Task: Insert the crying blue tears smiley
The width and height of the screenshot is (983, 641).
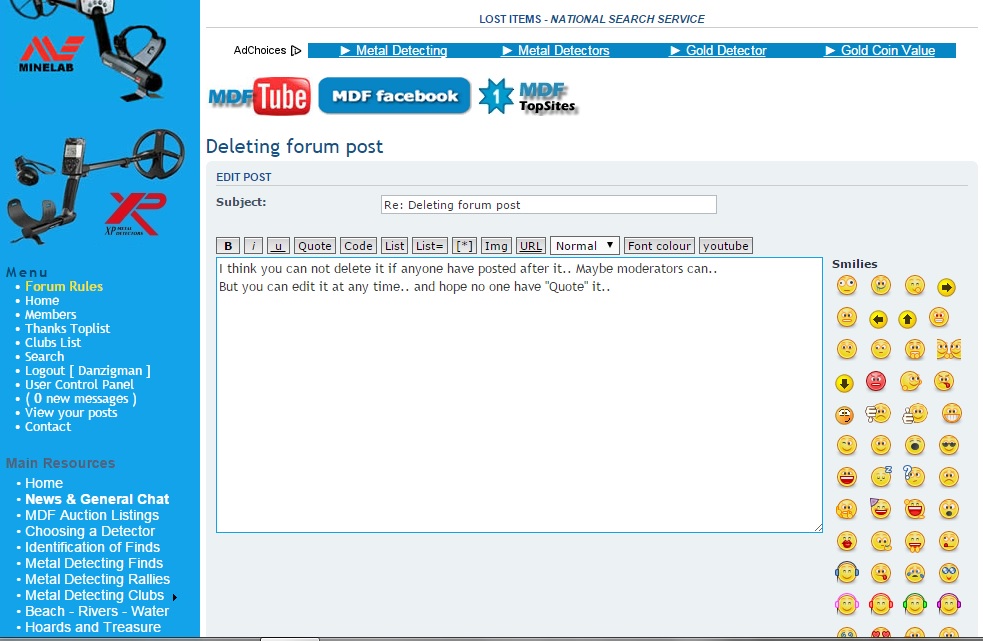Action: tap(915, 572)
